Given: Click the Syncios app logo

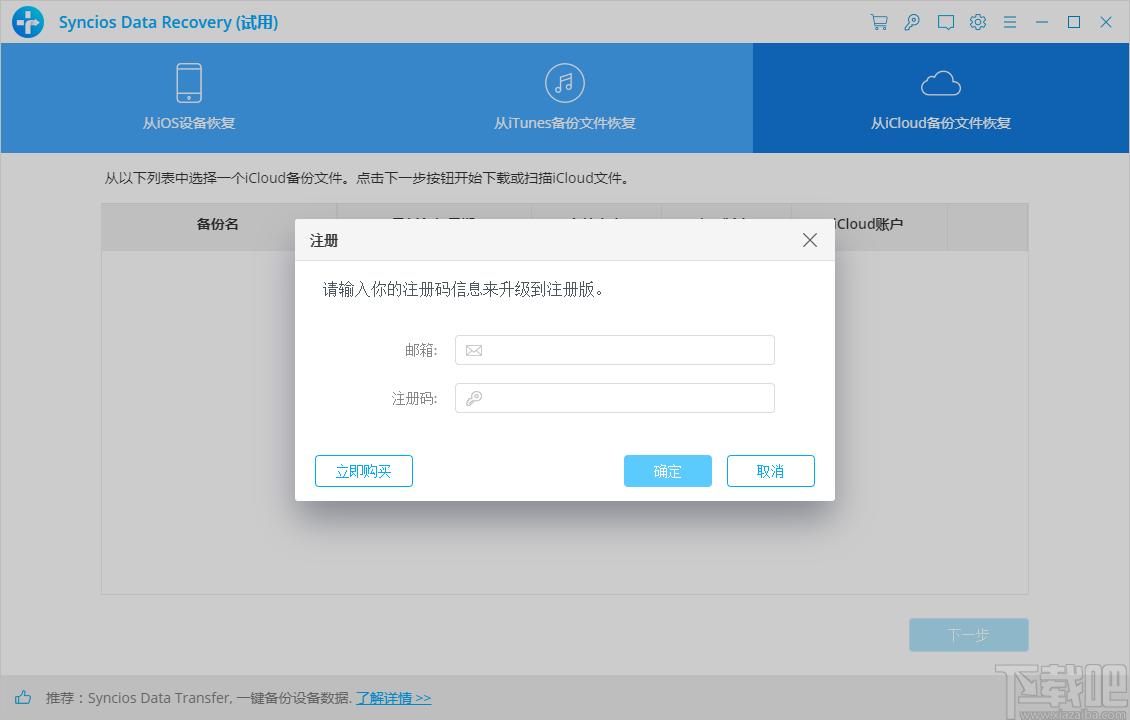Looking at the screenshot, I should [28, 22].
